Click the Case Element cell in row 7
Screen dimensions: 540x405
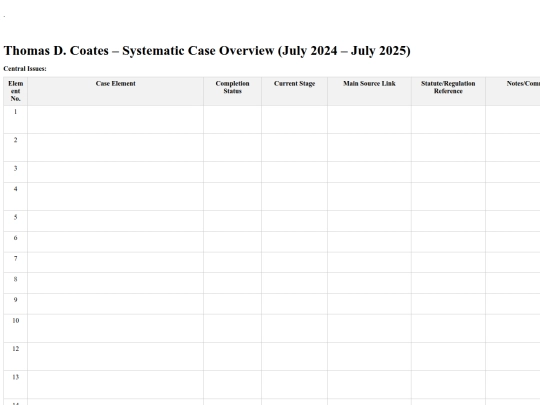coord(115,262)
